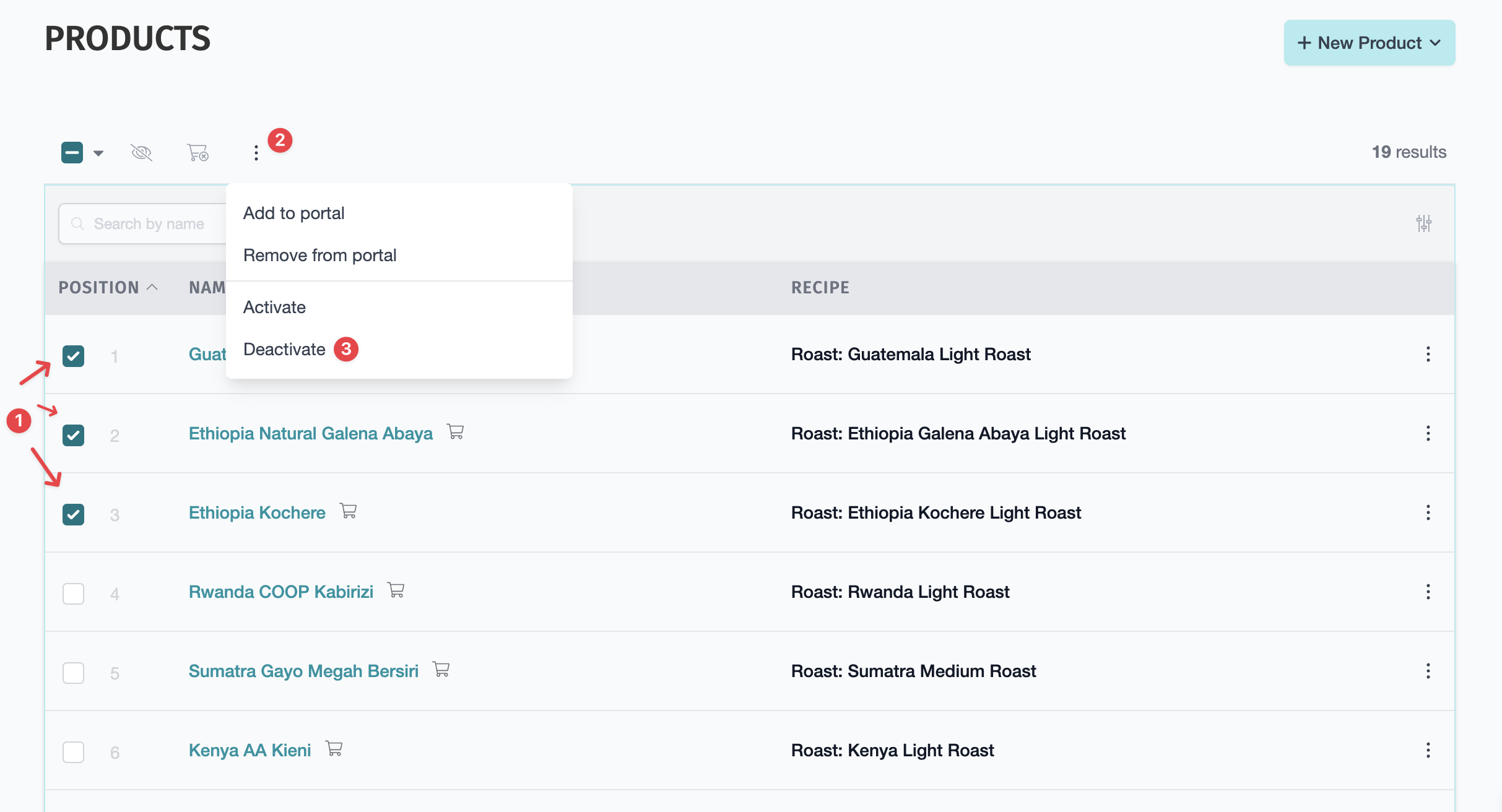
Task: Open the table filter settings sliders icon
Action: [1423, 223]
